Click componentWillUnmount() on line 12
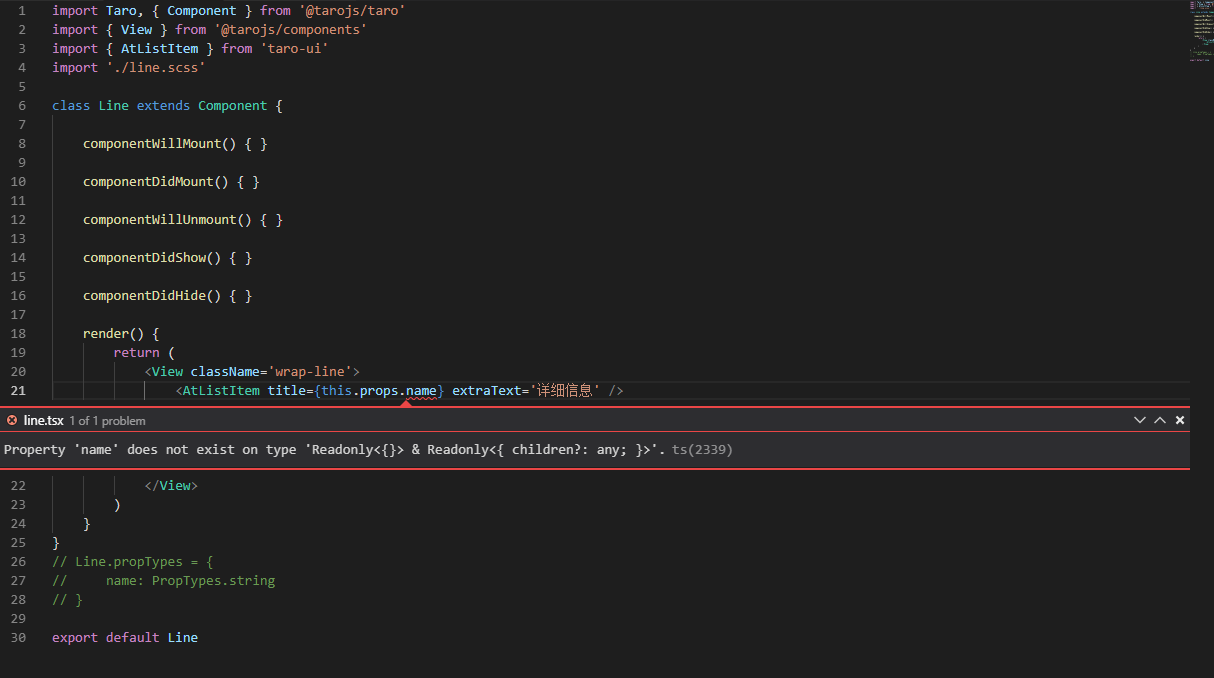The height and width of the screenshot is (678, 1214). 167,219
